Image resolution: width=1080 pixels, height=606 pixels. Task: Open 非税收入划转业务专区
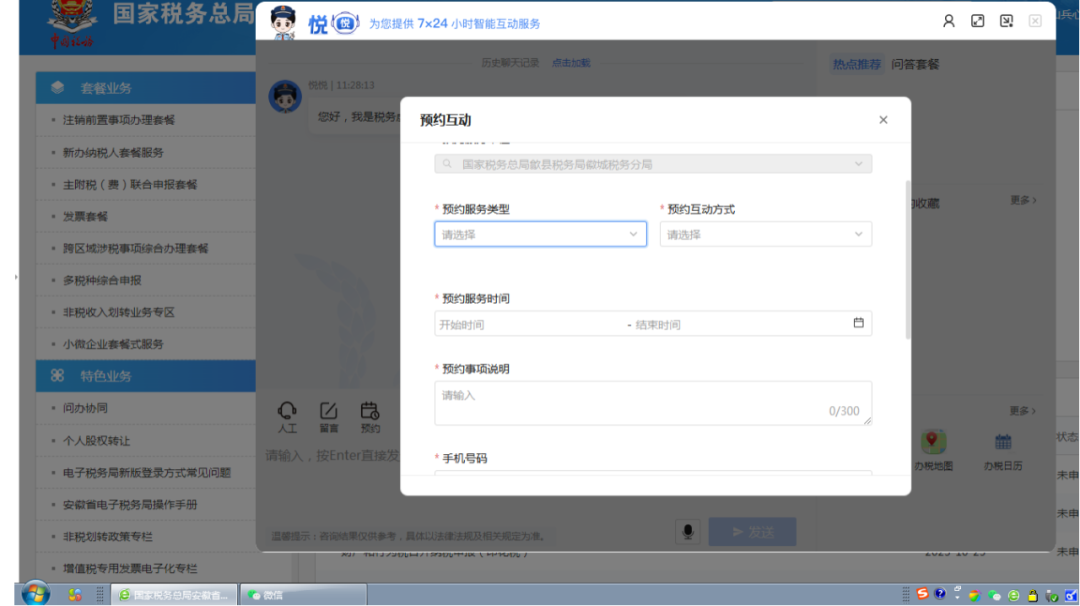pos(118,312)
